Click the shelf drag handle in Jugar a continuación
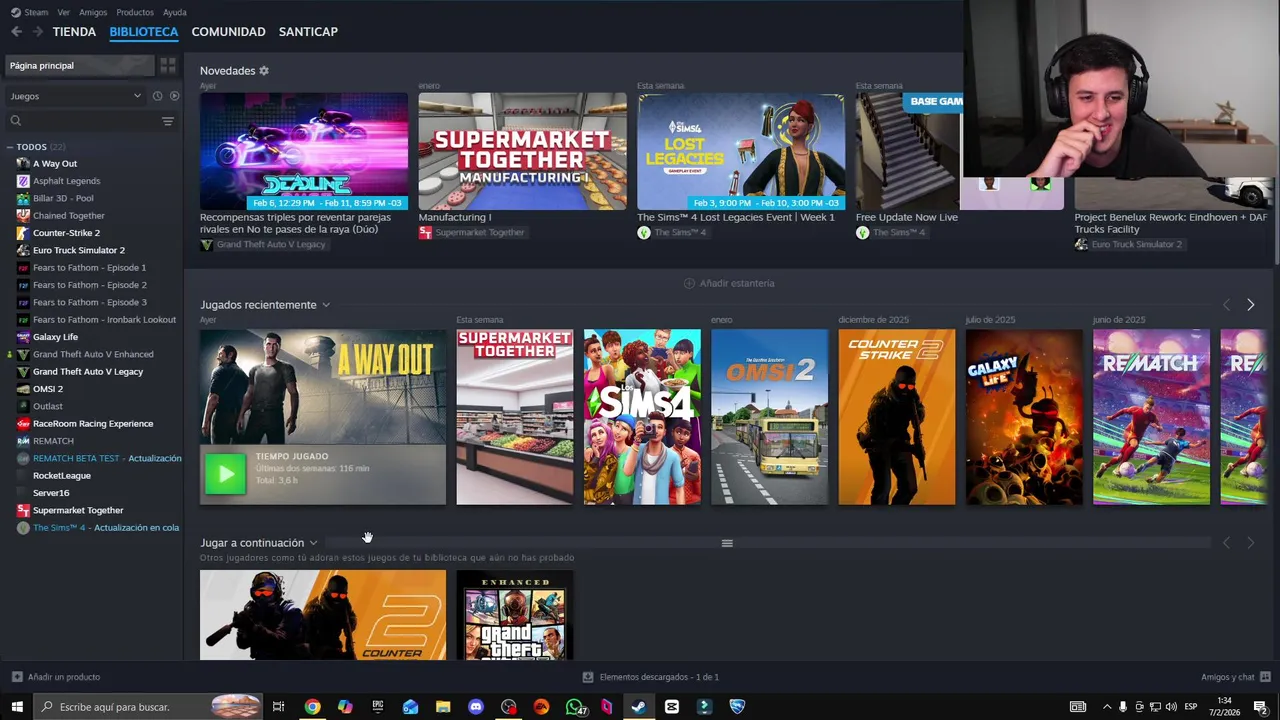Image resolution: width=1280 pixels, height=720 pixels. coord(727,543)
